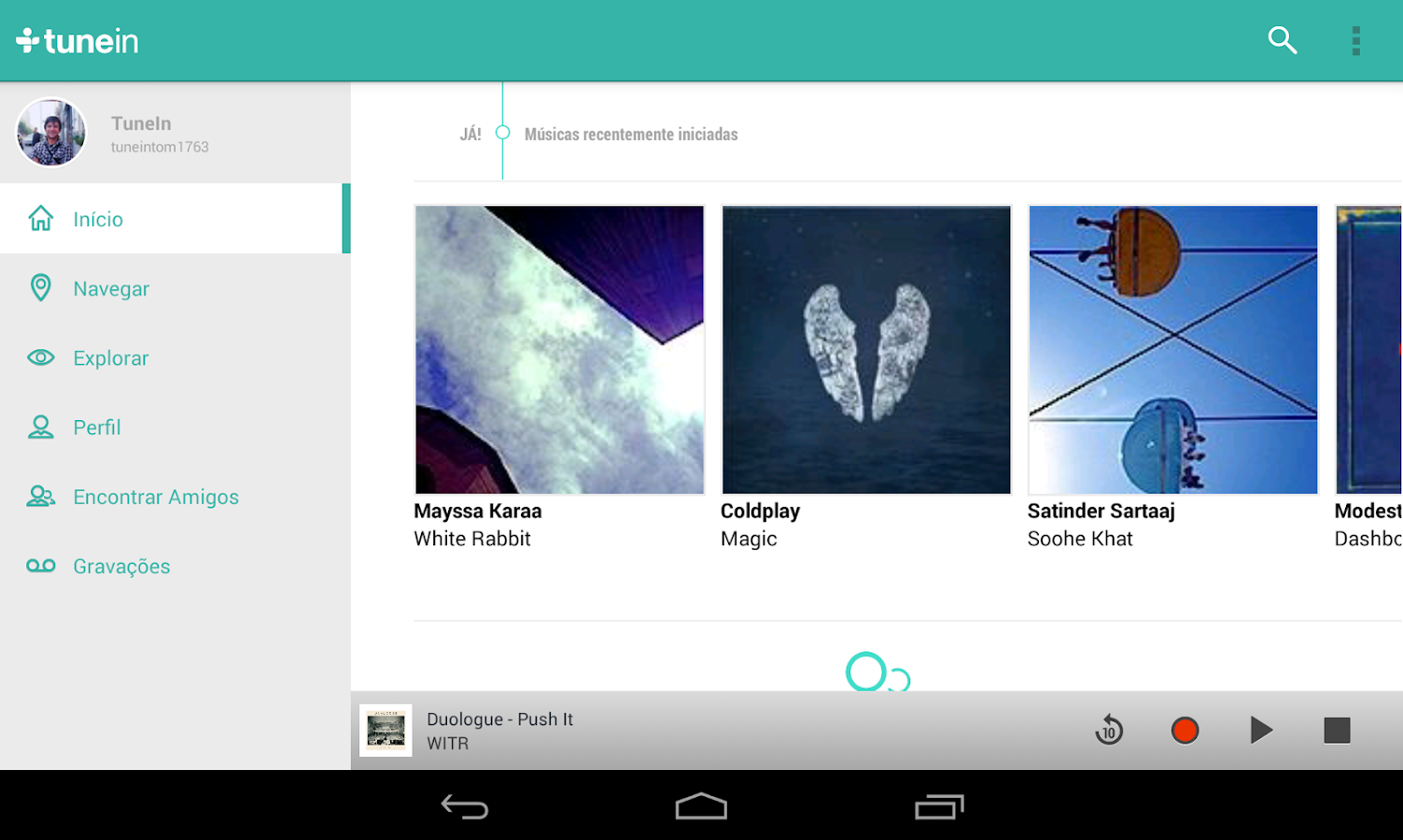Screen dimensions: 1403x840
Task: Click the Perfil person icon
Action: [x=40, y=427]
